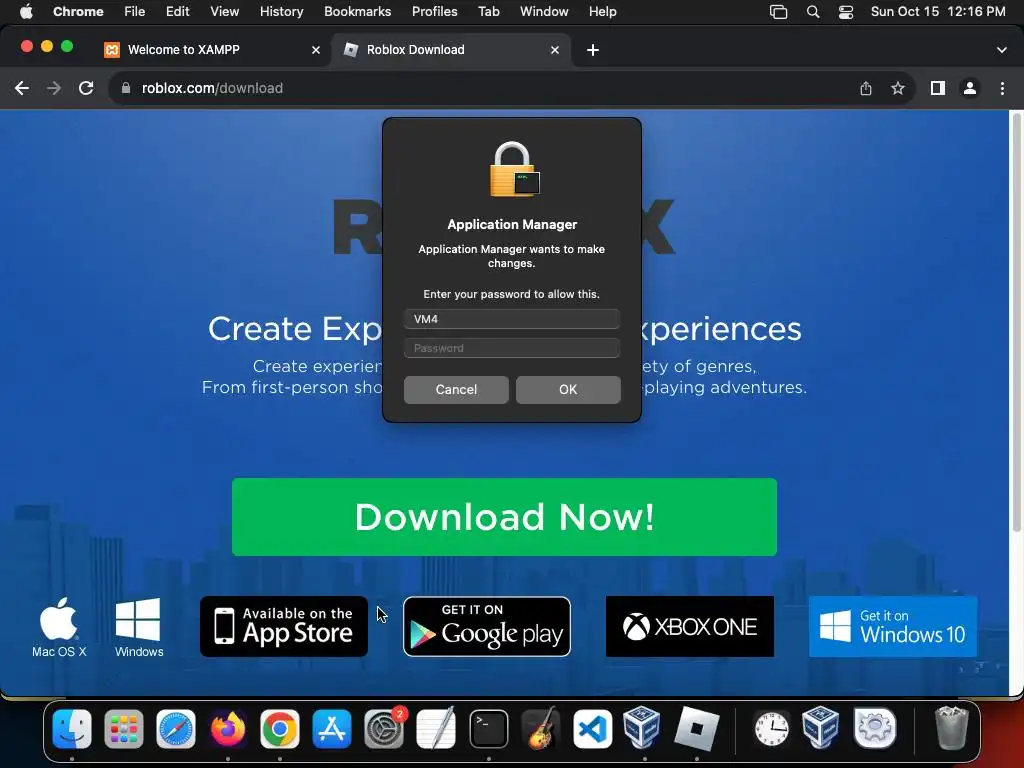
Task: Open Visual Studio Code from the Dock
Action: tap(592, 729)
